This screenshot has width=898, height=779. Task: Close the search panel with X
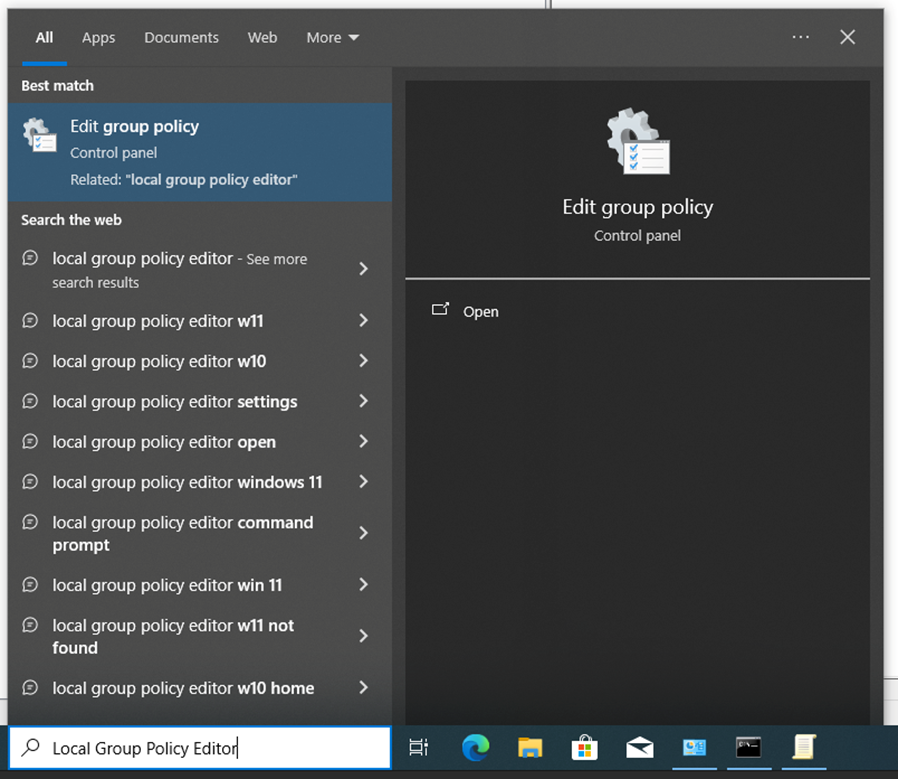[x=848, y=37]
